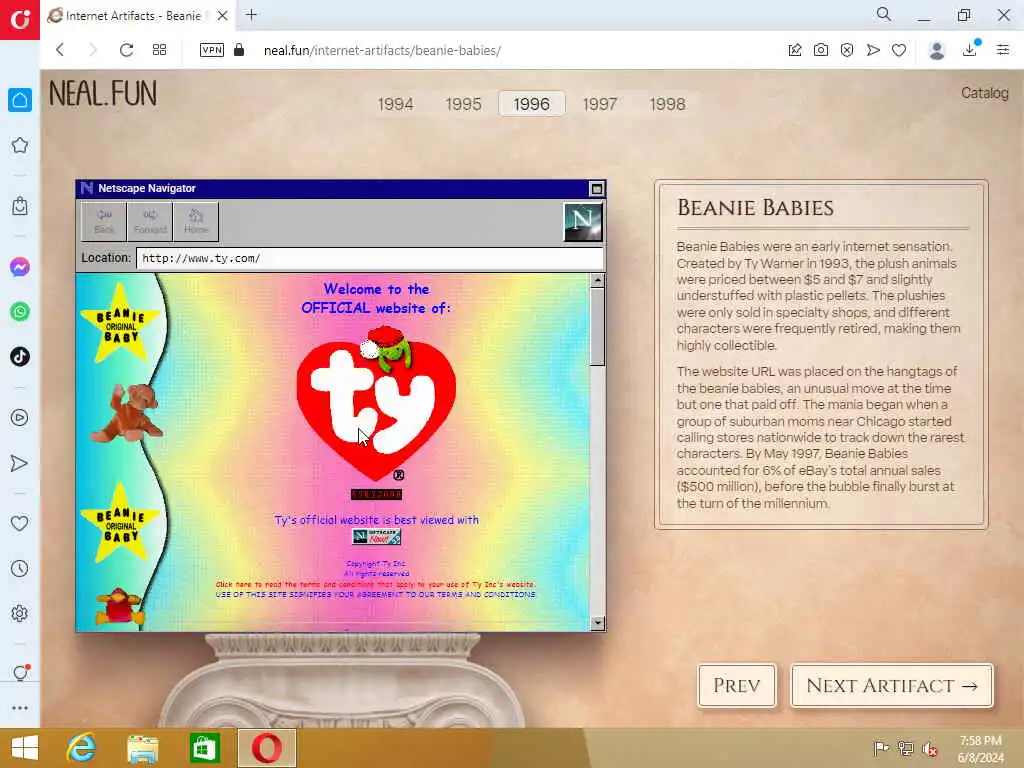The image size is (1024, 768).
Task: Reload the current page
Action: click(x=126, y=50)
